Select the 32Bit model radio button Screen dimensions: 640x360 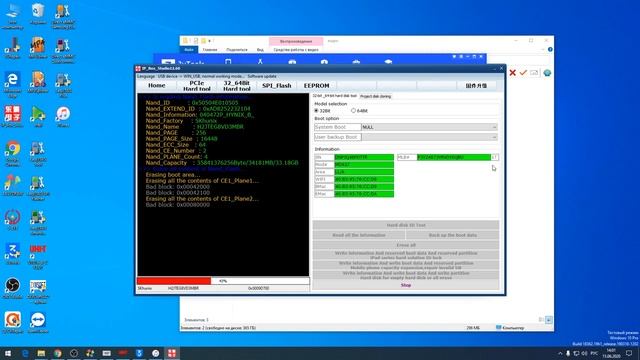(x=322, y=111)
